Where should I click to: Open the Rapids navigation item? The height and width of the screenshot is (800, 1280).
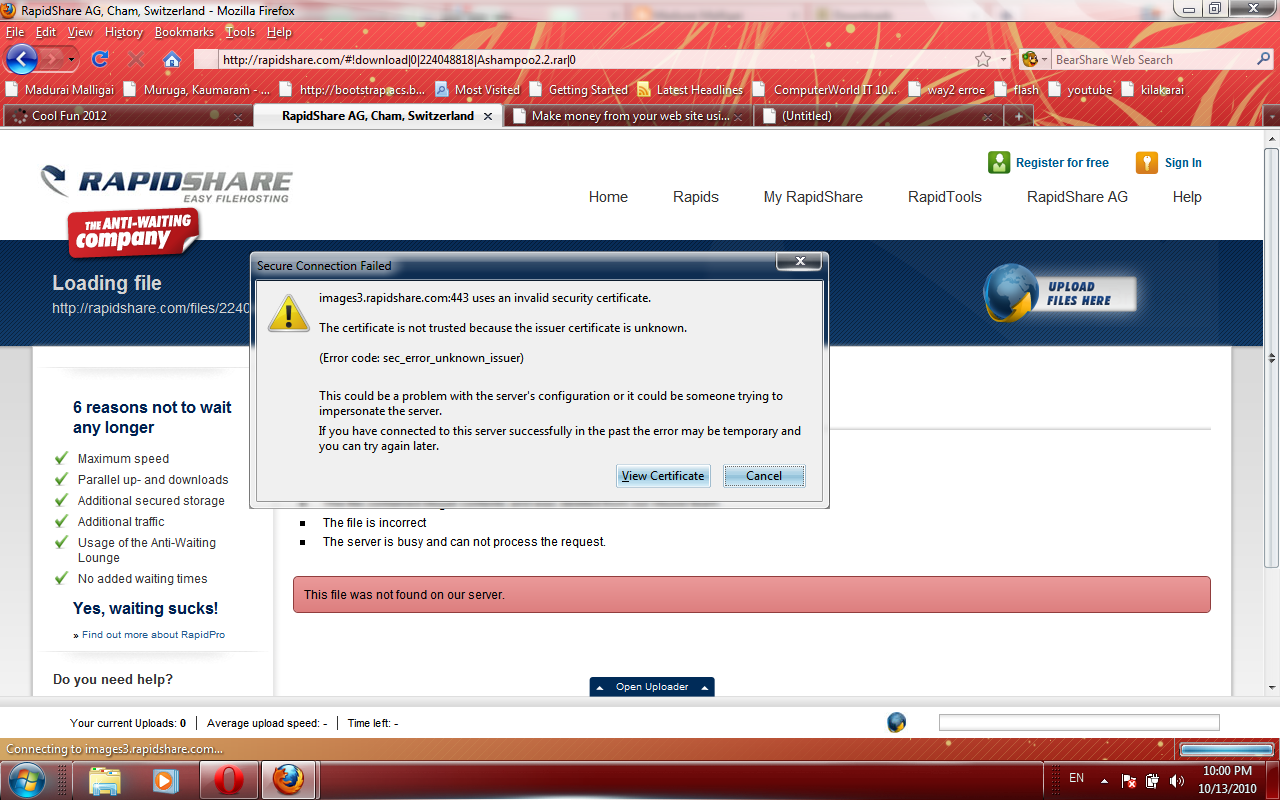[x=696, y=197]
